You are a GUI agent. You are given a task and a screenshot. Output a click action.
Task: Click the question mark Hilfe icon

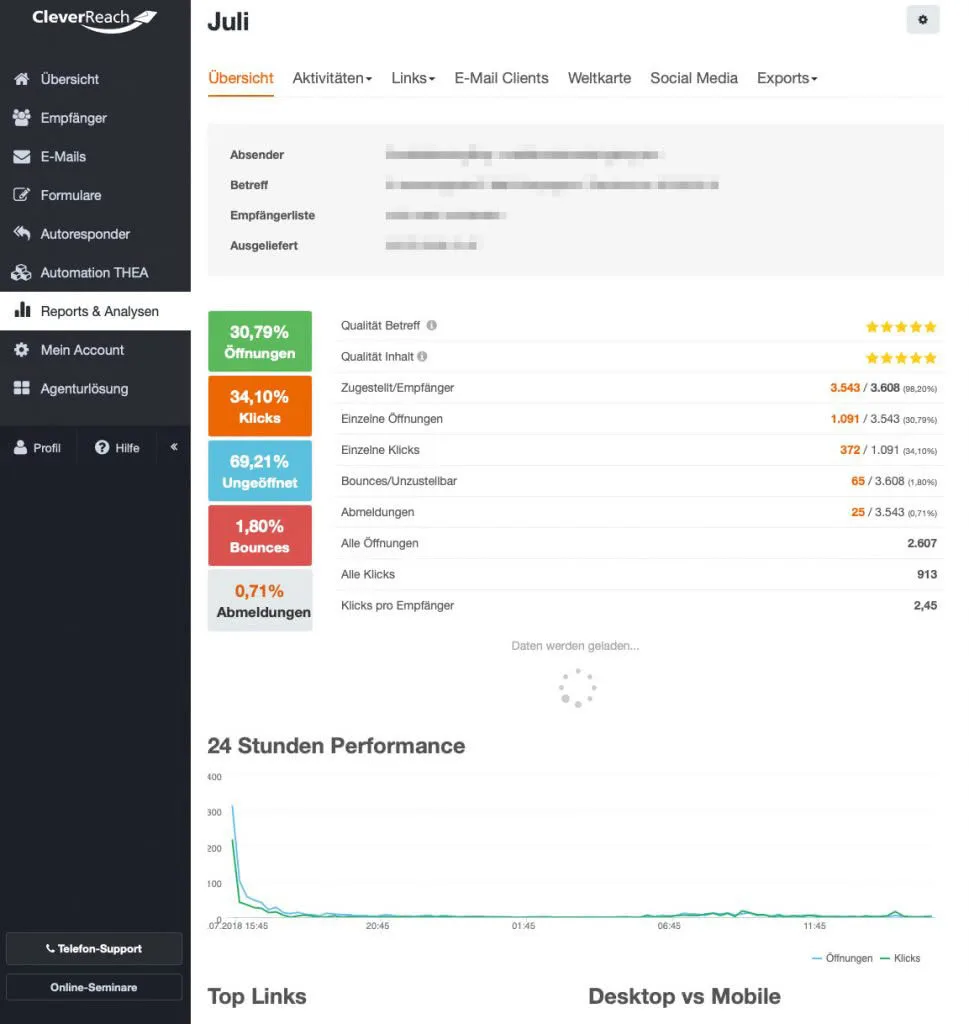pyautogui.click(x=102, y=447)
